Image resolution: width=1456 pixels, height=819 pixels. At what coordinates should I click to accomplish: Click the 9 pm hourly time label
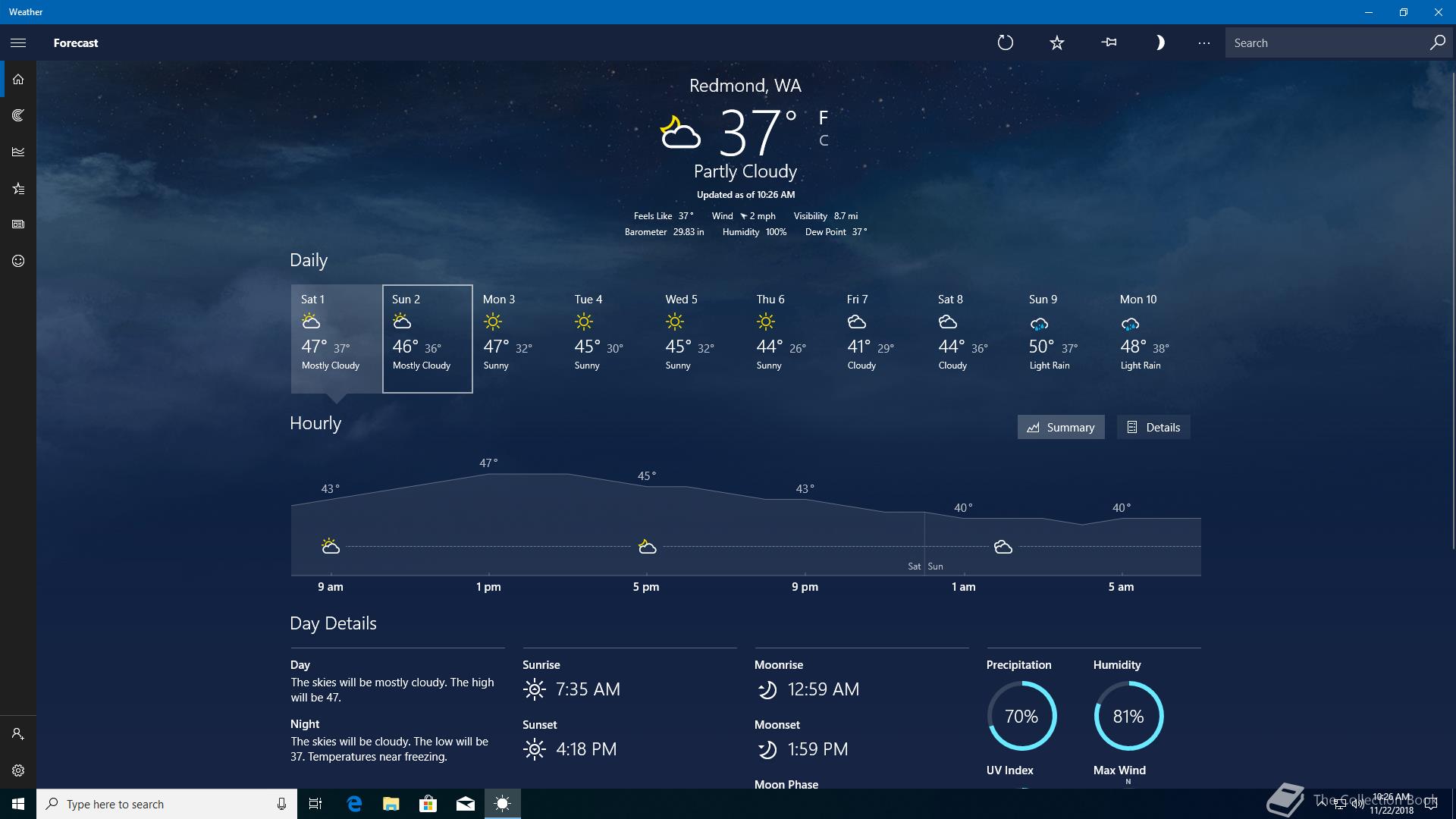(x=805, y=587)
